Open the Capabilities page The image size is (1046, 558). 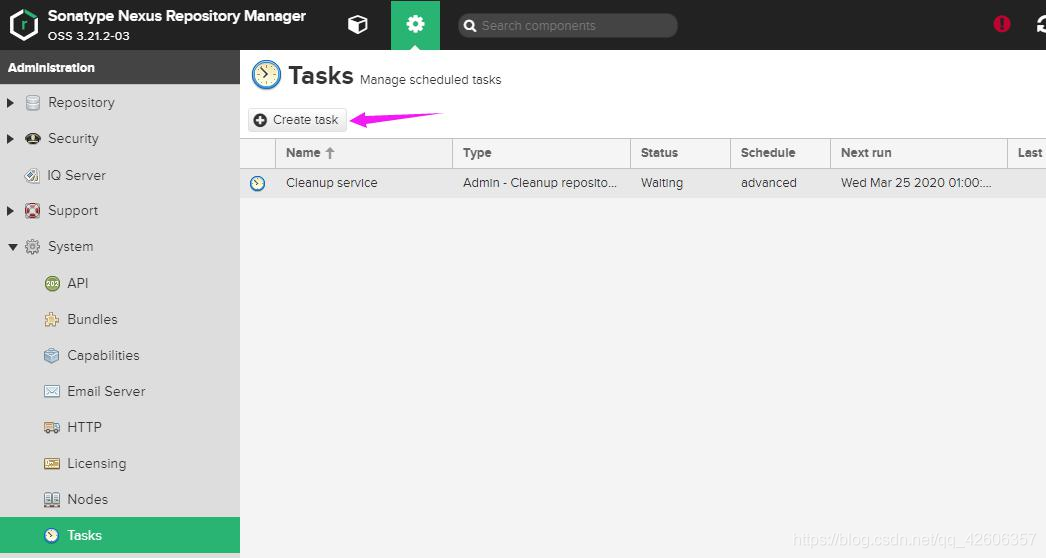(x=103, y=356)
